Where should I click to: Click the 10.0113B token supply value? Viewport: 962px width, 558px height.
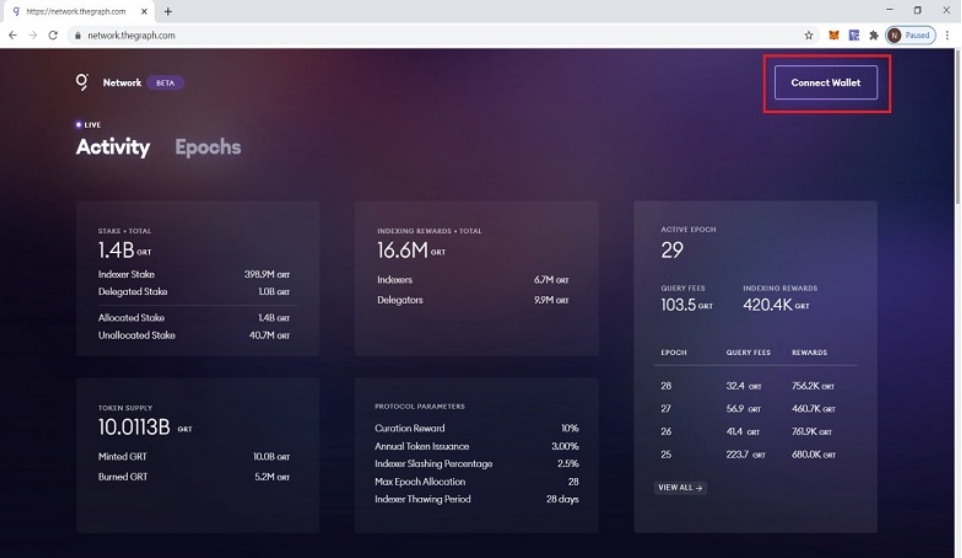click(x=134, y=427)
